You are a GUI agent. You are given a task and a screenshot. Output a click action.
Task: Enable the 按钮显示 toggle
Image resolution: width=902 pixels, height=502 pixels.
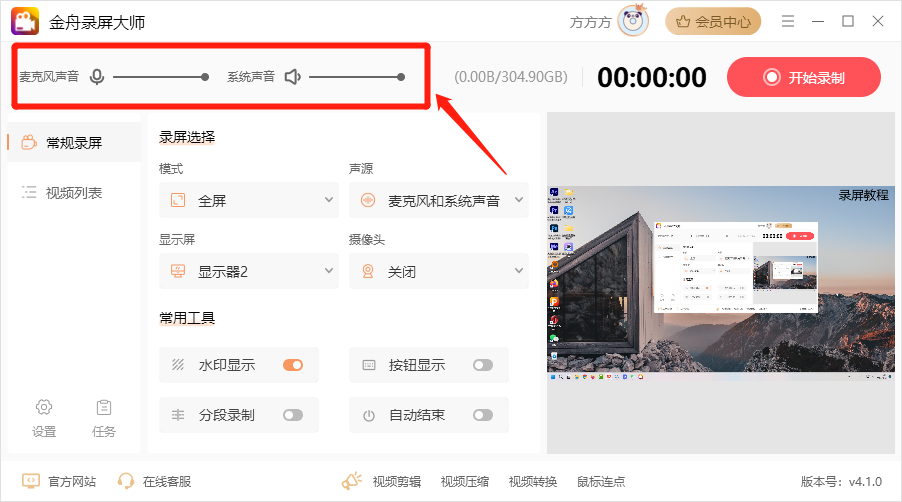click(483, 365)
